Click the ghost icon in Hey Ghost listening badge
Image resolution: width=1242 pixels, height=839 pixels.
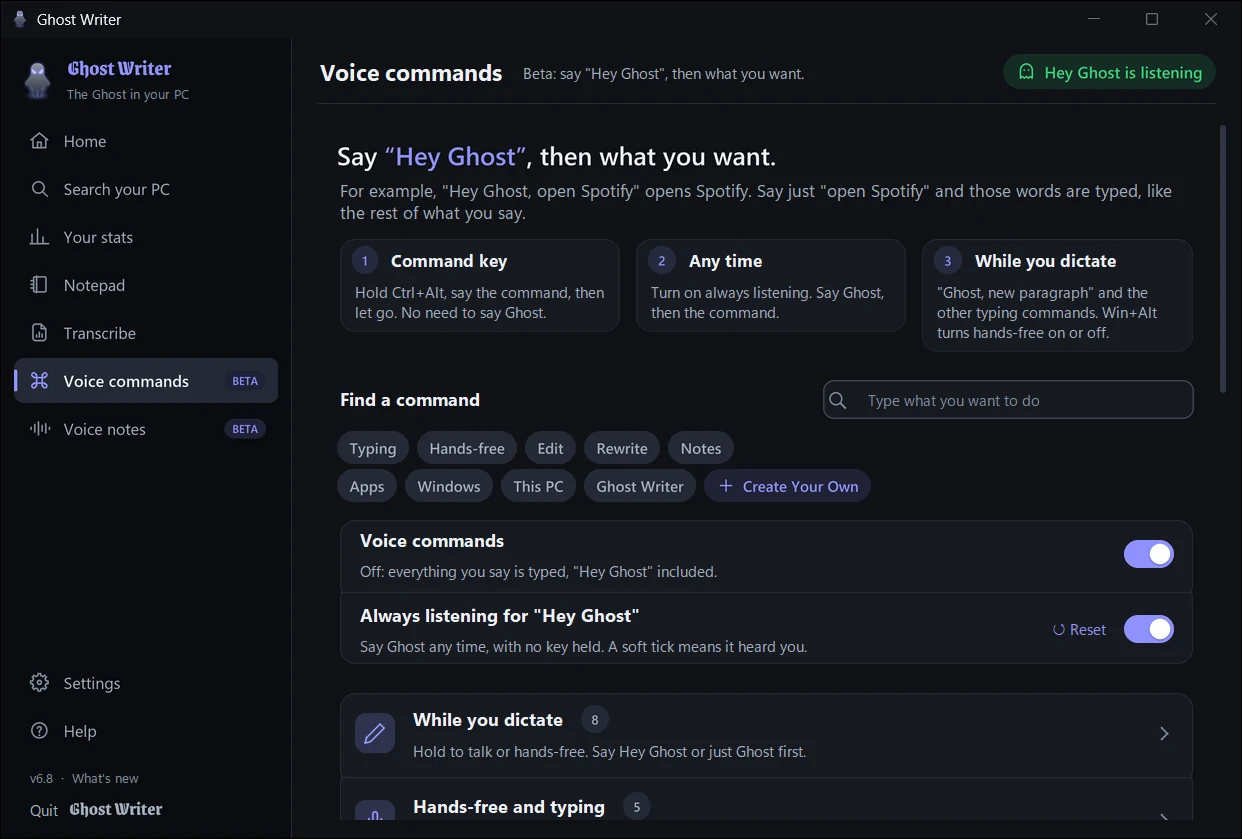point(1026,72)
